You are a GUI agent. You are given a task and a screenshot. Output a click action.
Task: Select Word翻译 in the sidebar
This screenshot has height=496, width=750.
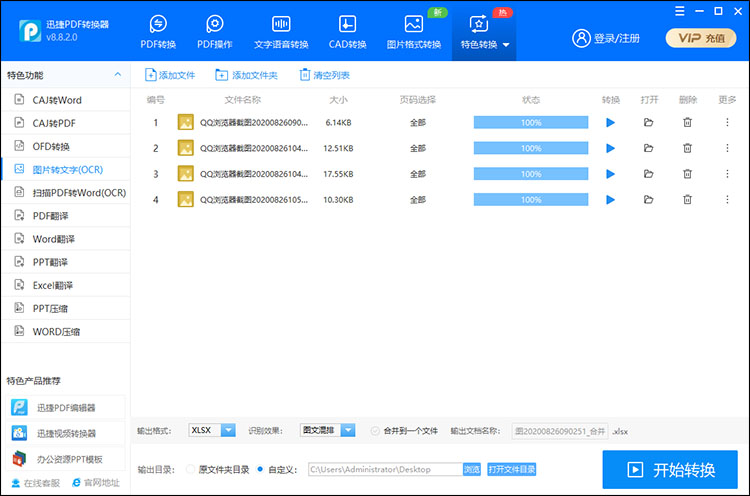tap(66, 239)
